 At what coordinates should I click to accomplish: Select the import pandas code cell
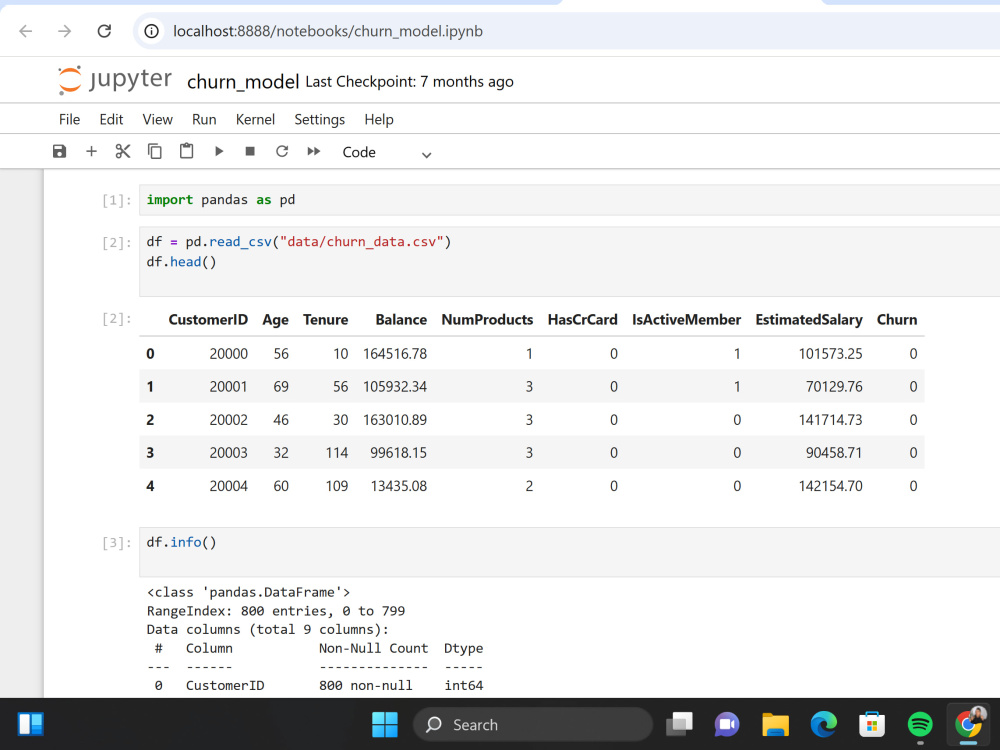tap(569, 200)
